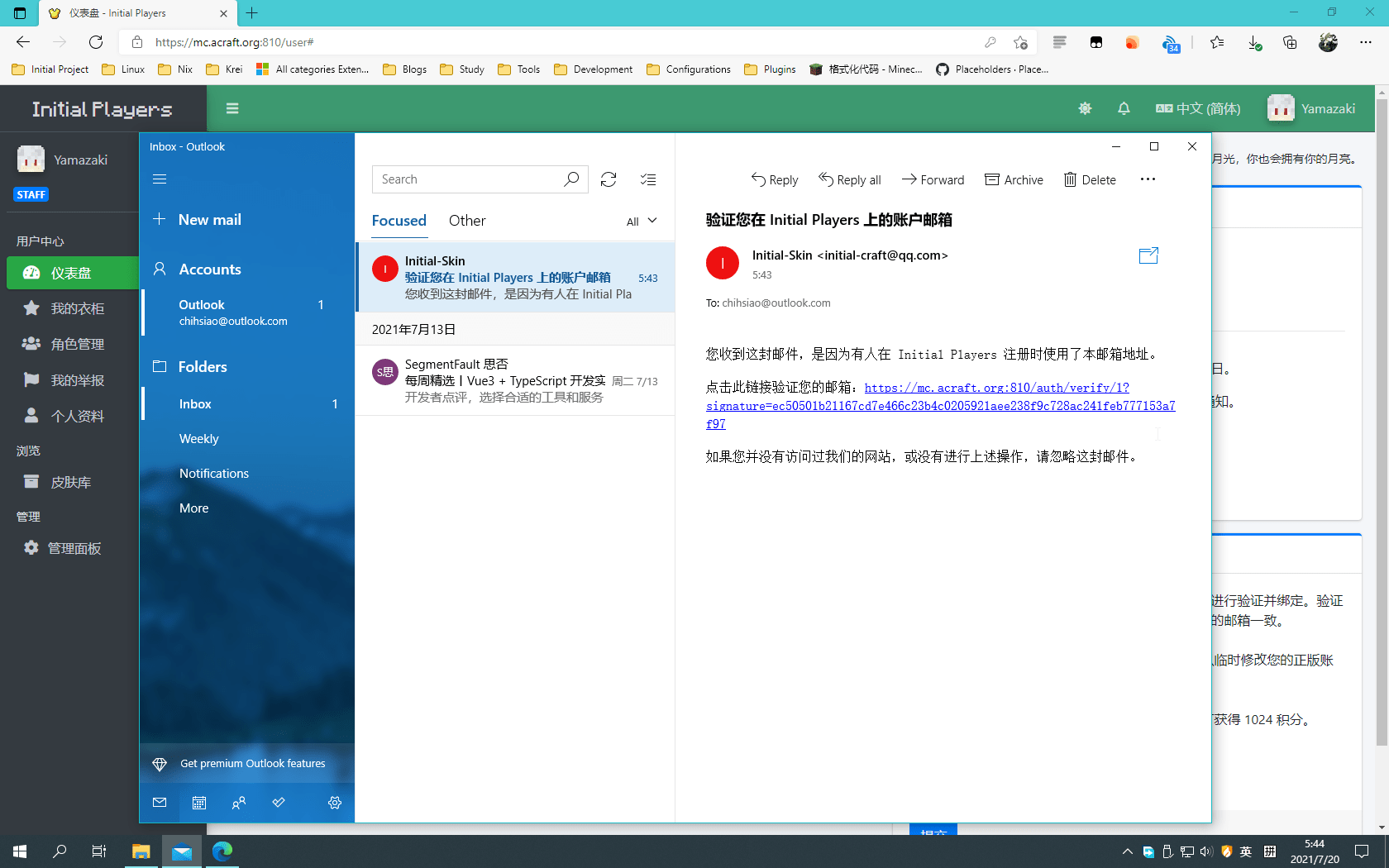Open Outlook settings gear

click(x=334, y=803)
